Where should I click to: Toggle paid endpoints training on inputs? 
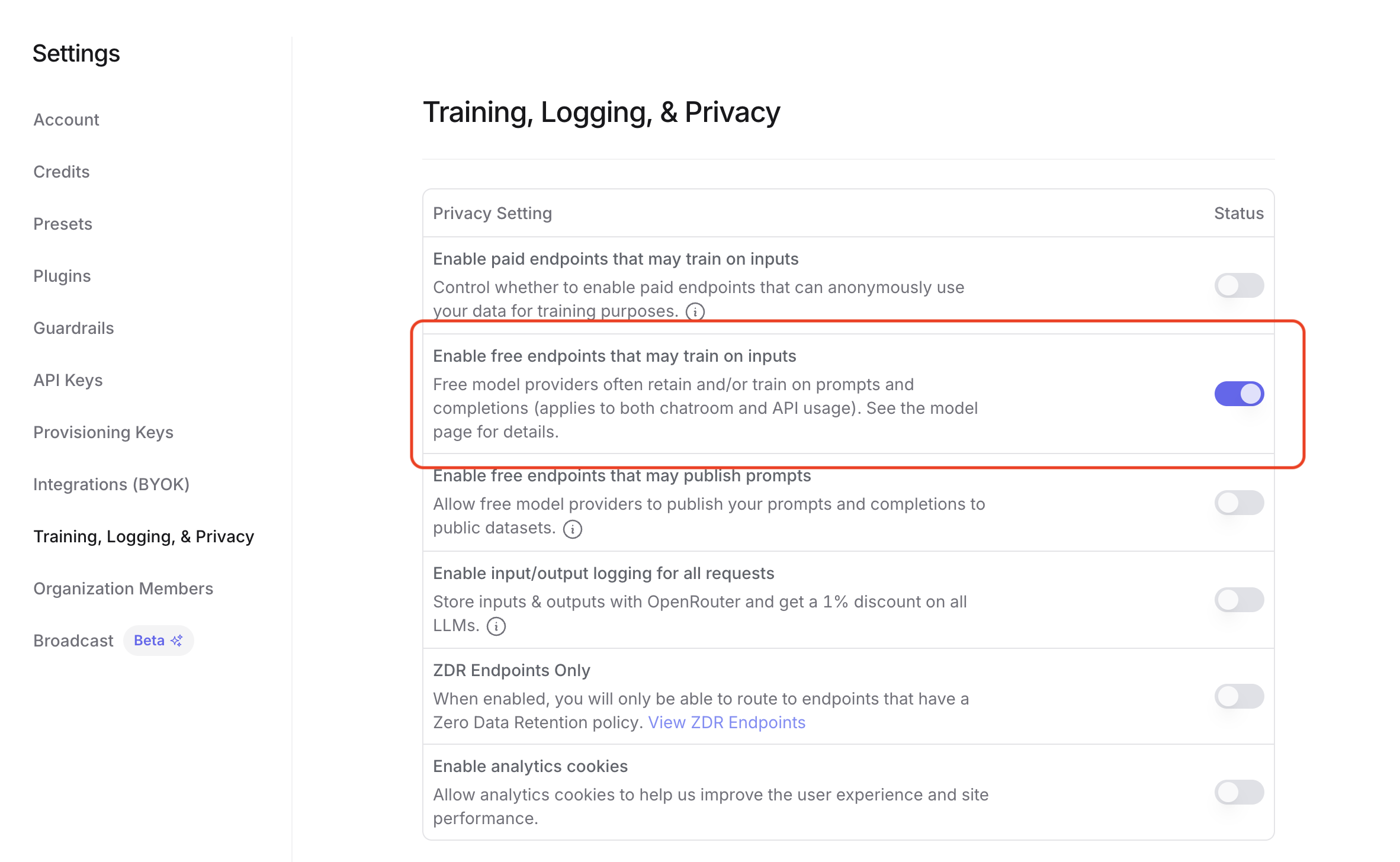pos(1239,285)
